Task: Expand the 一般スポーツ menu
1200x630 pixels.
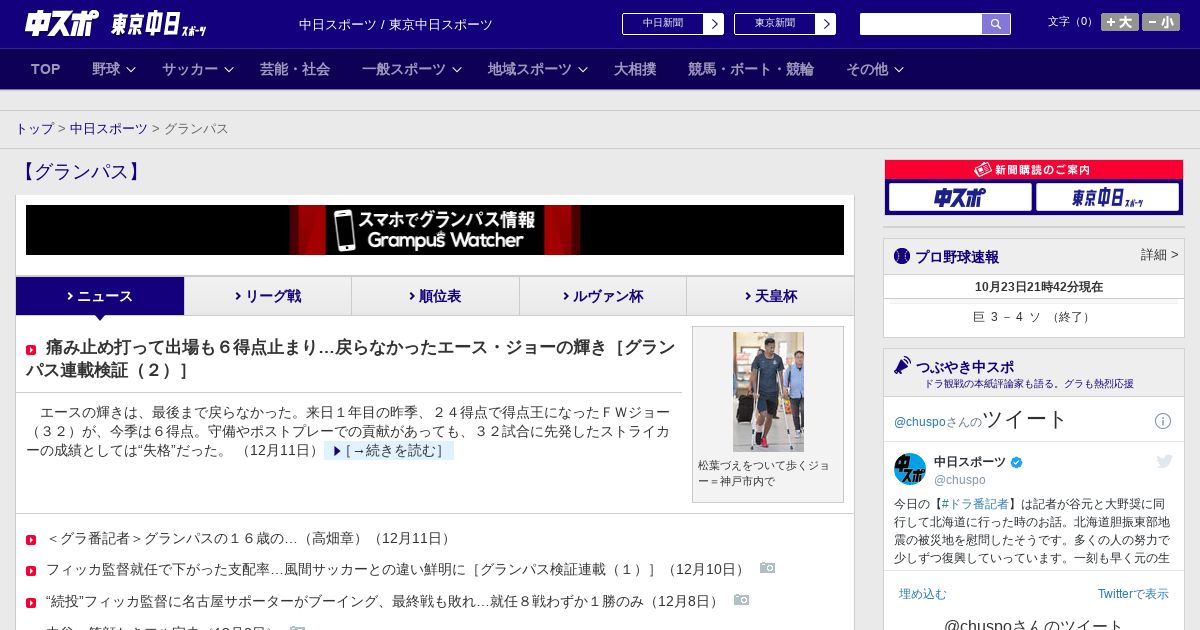Action: 412,69
